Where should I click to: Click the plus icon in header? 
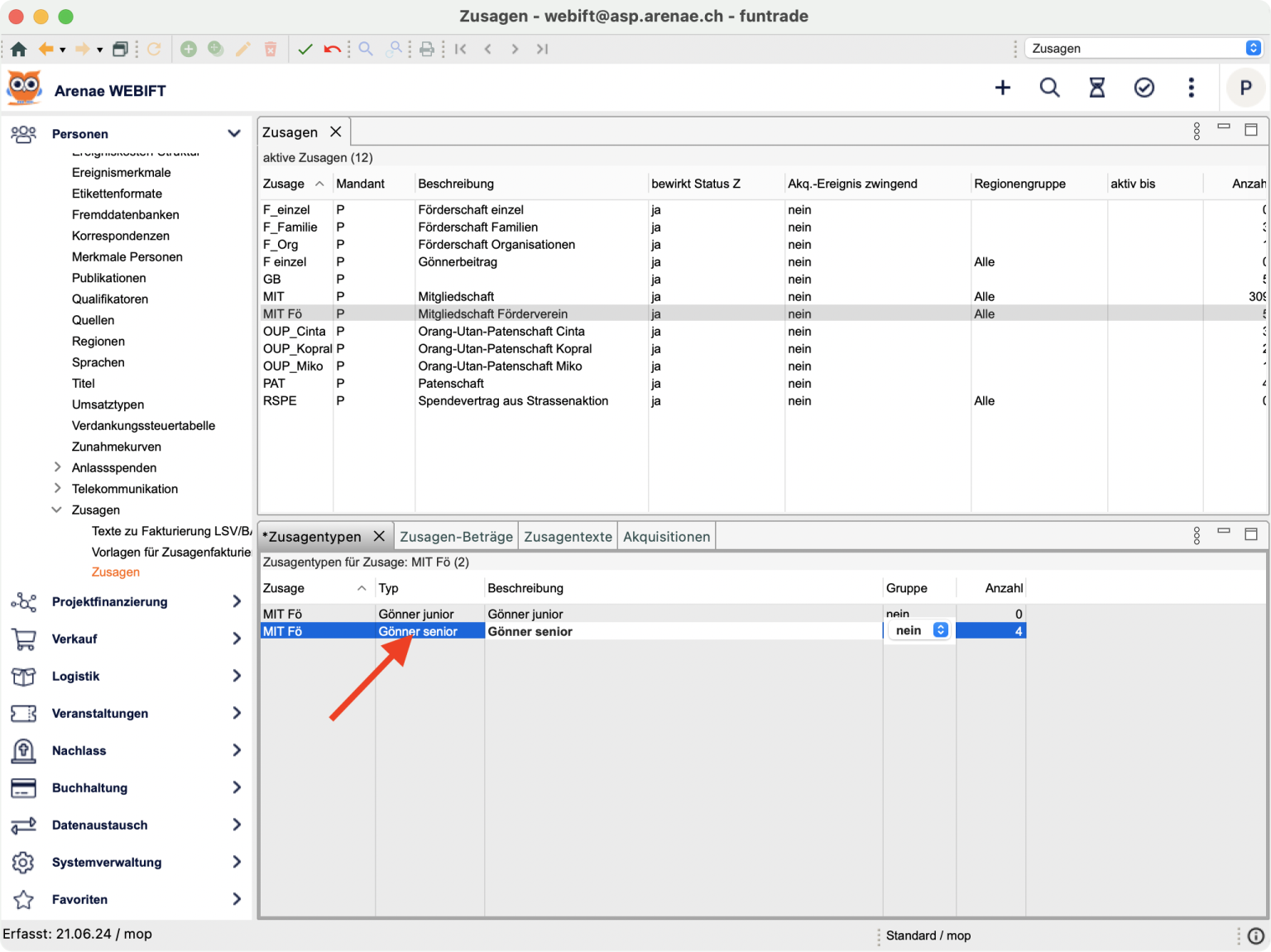coord(1002,88)
